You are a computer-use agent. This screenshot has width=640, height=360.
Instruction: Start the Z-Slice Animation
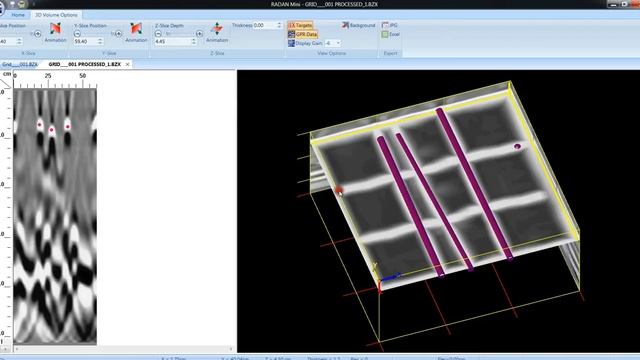click(x=217, y=32)
